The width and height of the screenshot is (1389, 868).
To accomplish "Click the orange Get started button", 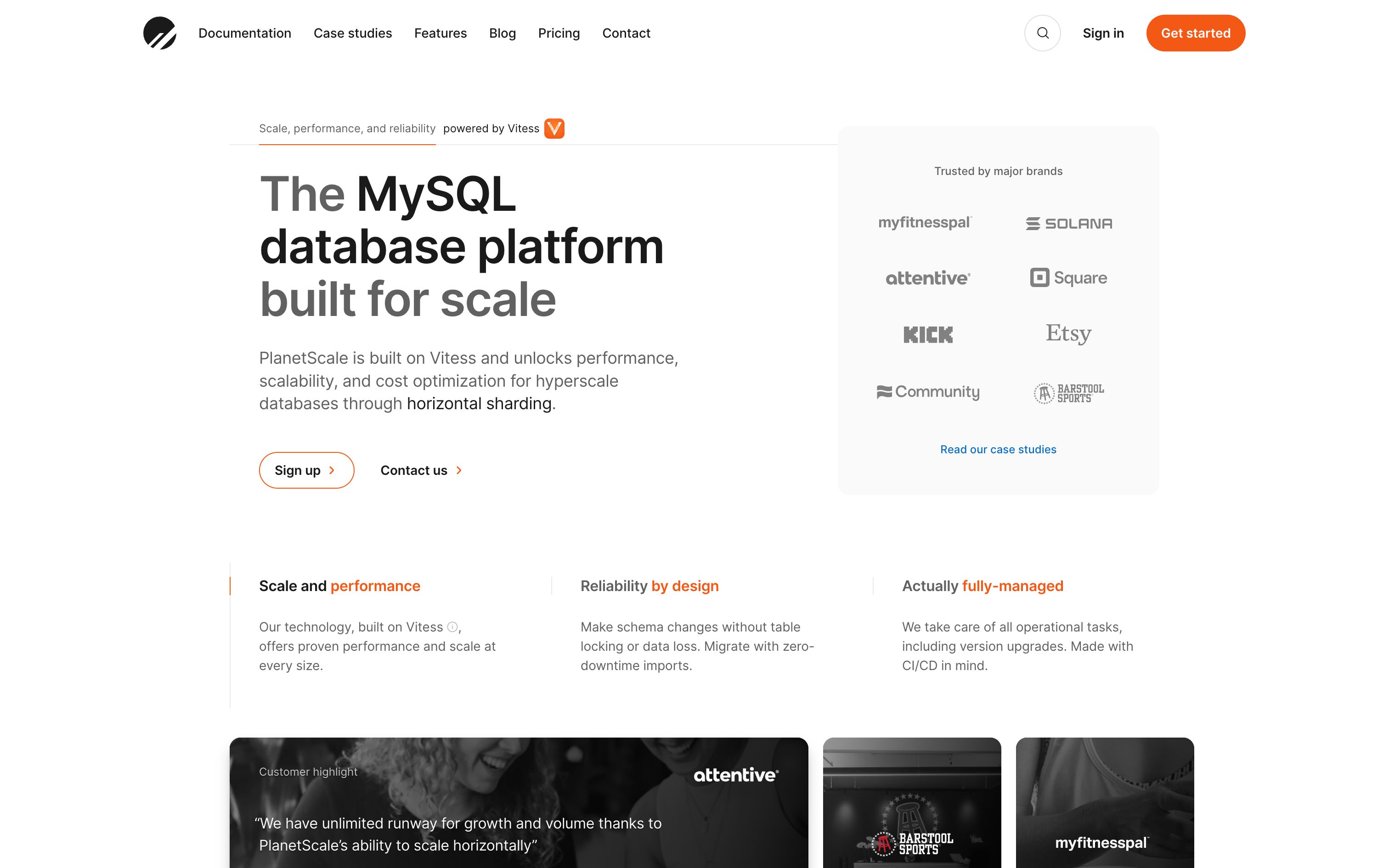I will (x=1196, y=33).
